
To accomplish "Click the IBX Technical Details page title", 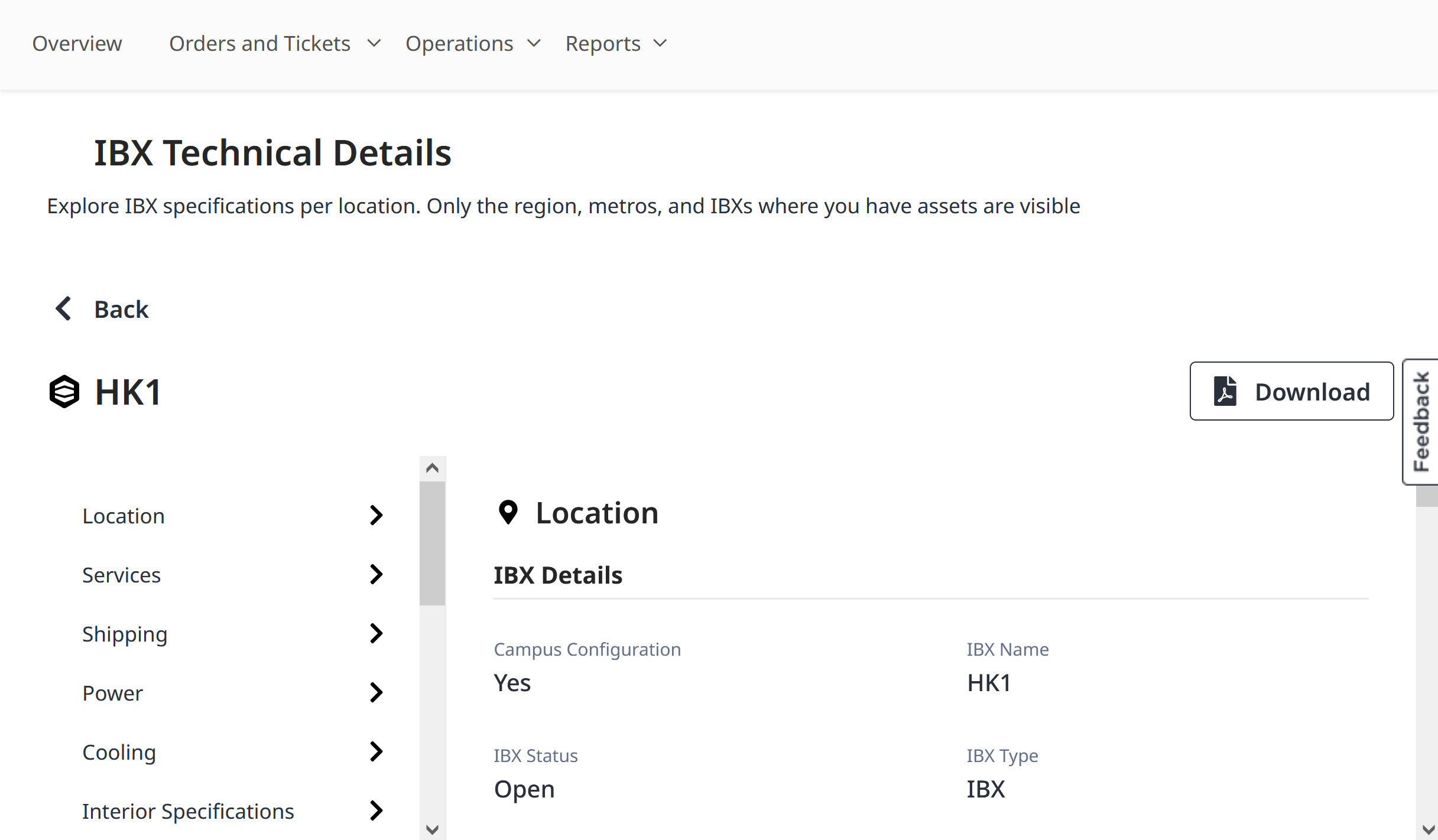I will click(272, 153).
